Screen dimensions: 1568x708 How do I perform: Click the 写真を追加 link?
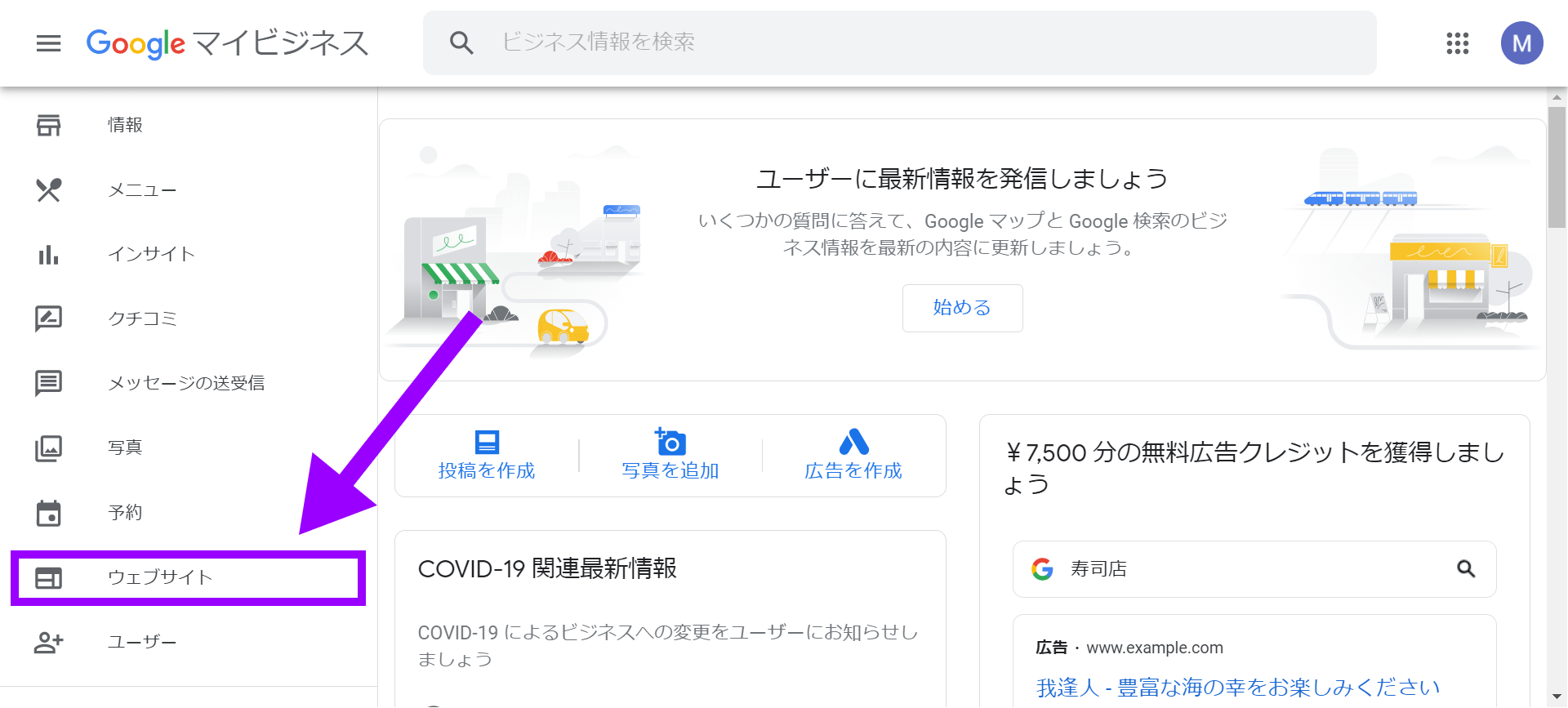(670, 471)
